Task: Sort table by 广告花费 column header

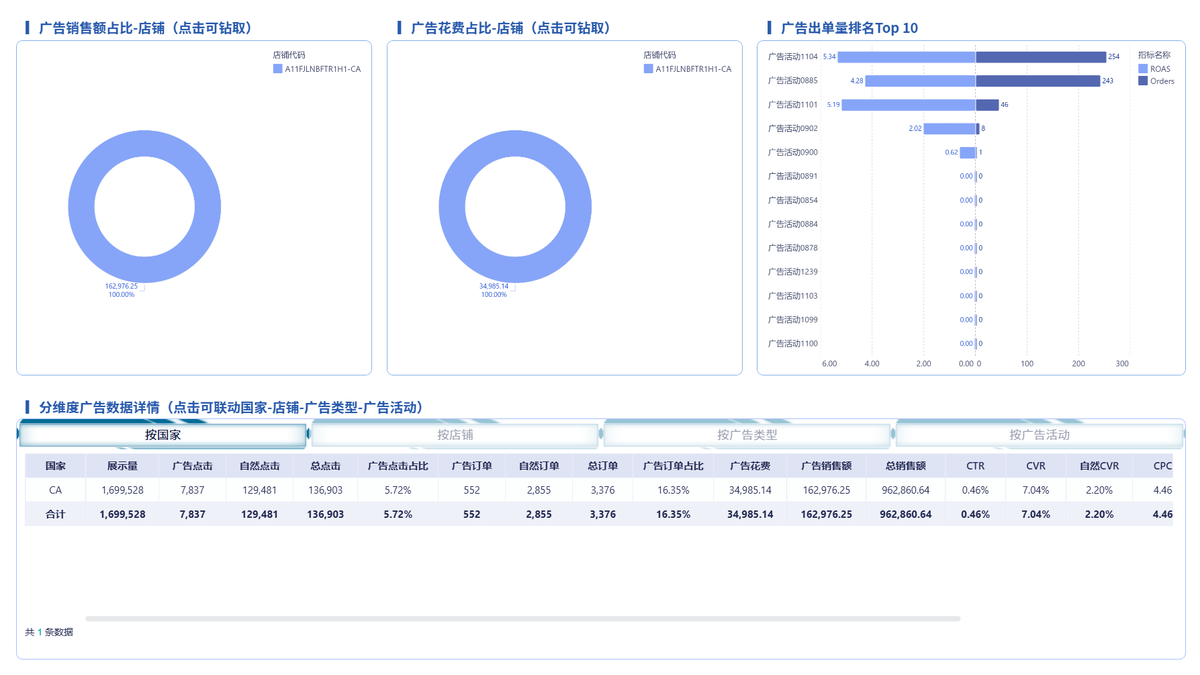Action: 750,466
